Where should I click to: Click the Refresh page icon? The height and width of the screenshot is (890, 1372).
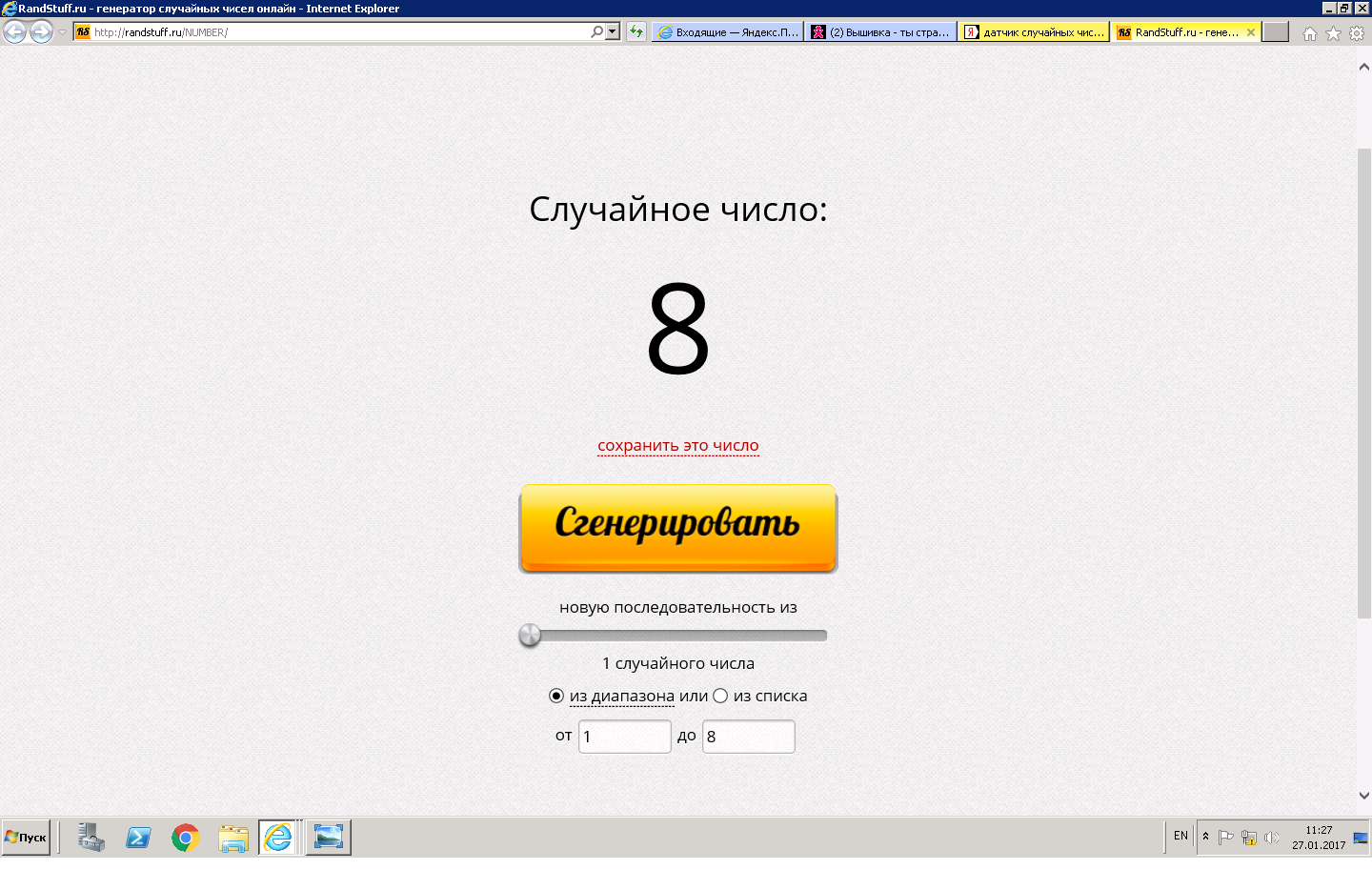coord(636,31)
